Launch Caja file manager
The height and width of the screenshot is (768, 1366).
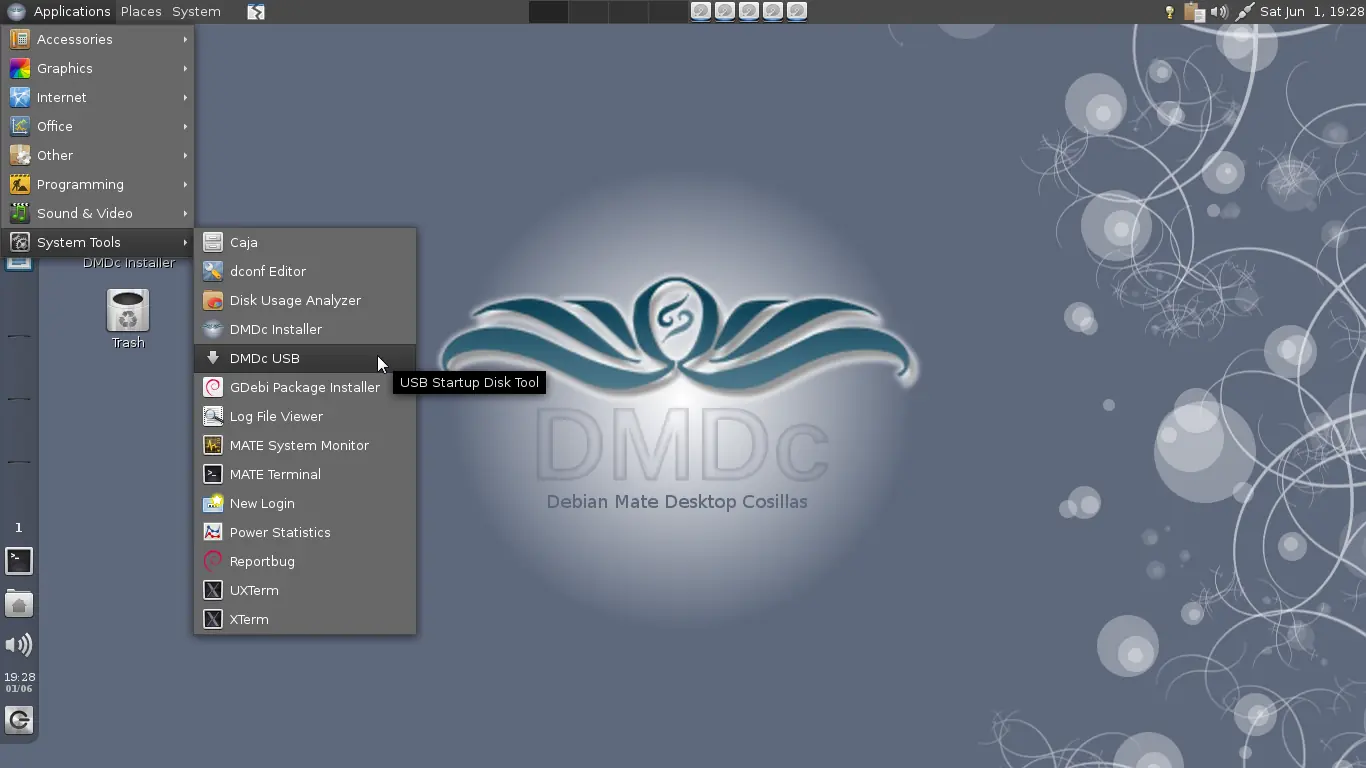305,242
